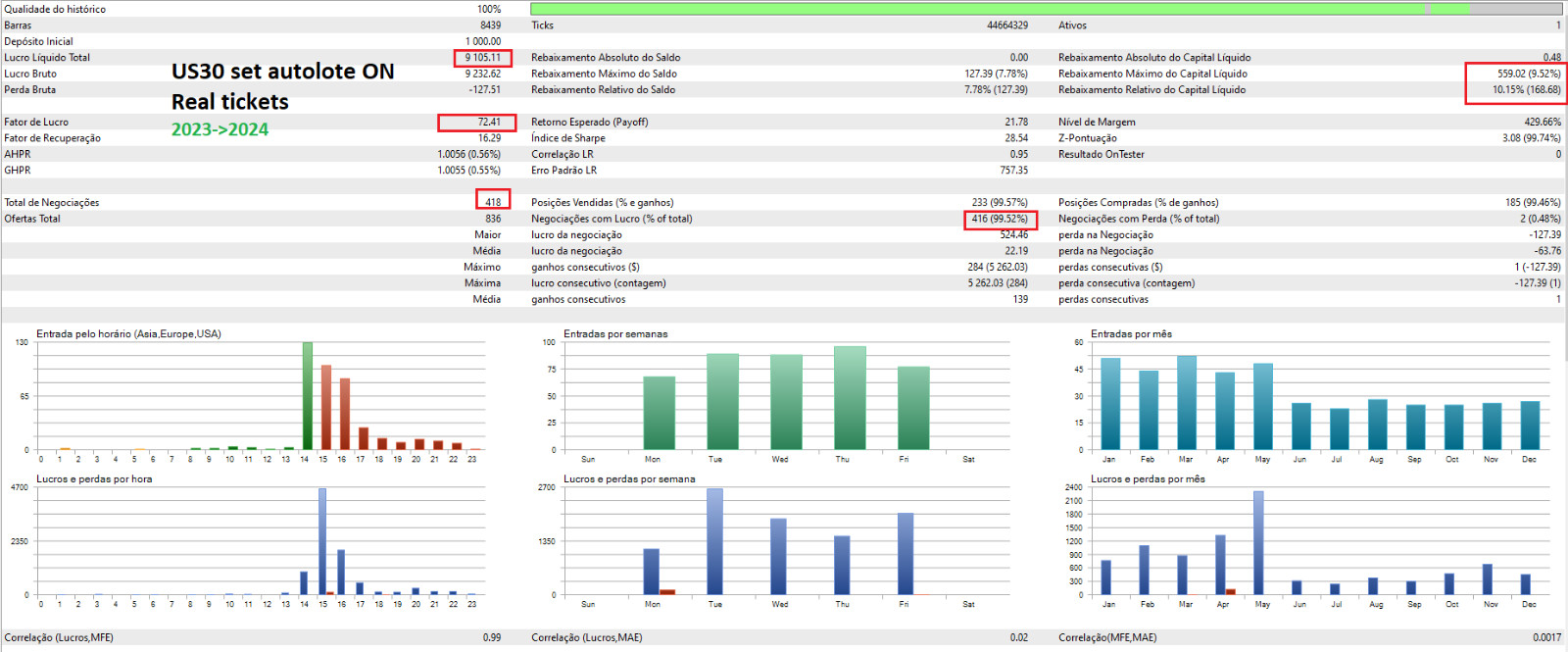Click the loss trades value 2 (0.48%)

coord(1541,219)
